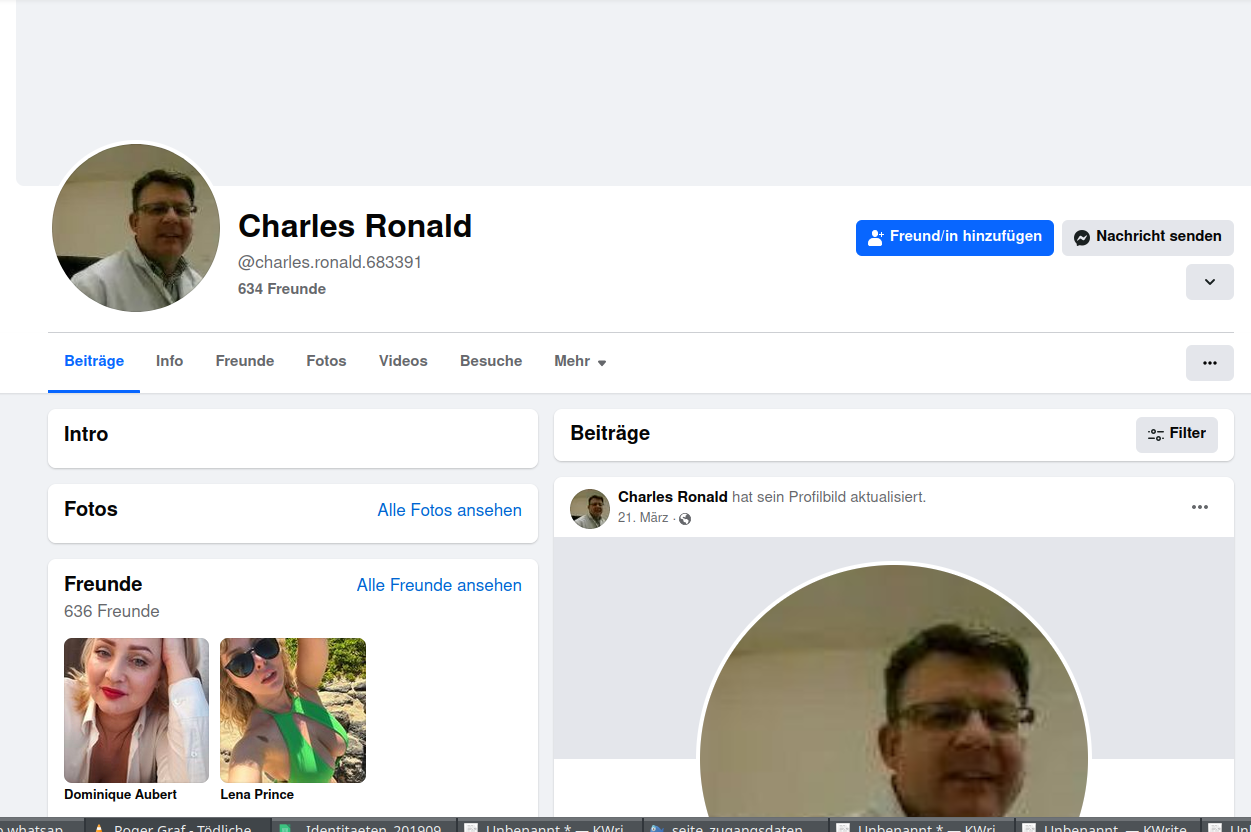Viewport: 1251px width, 832px height.
Task: Show the Videos tab
Action: 403,361
